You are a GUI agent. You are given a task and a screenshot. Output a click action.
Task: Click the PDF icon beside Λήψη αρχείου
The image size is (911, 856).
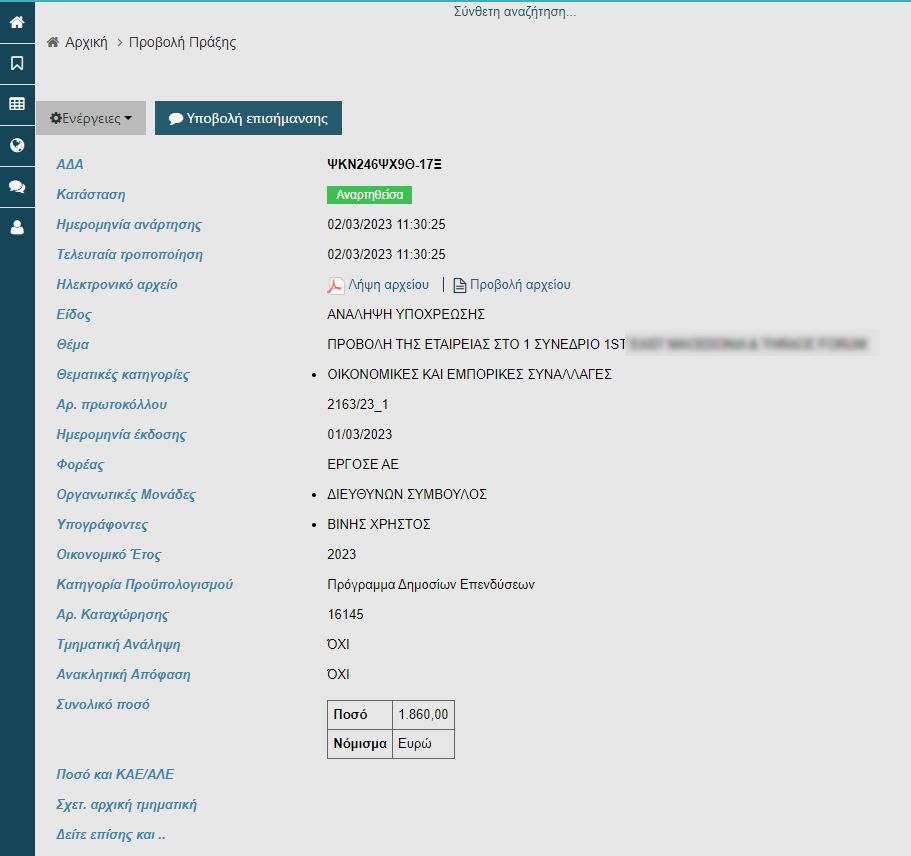click(x=336, y=286)
